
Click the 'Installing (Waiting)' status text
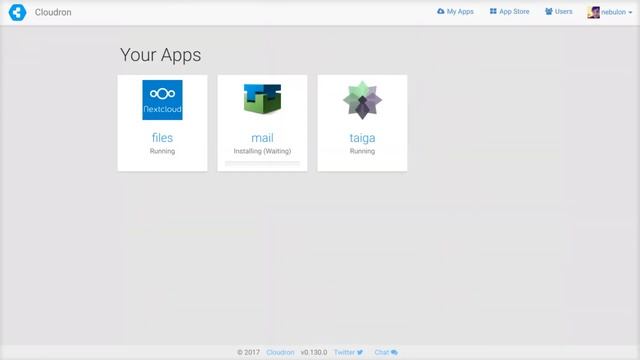click(262, 151)
